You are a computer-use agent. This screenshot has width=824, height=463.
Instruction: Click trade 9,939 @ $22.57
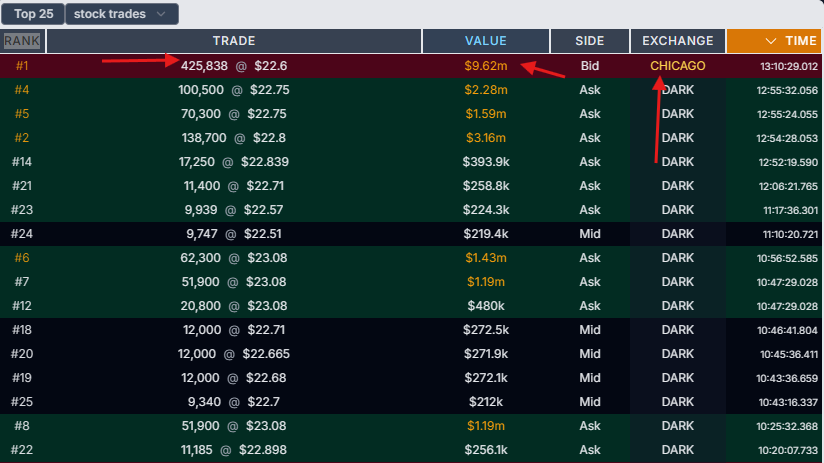[x=234, y=210]
